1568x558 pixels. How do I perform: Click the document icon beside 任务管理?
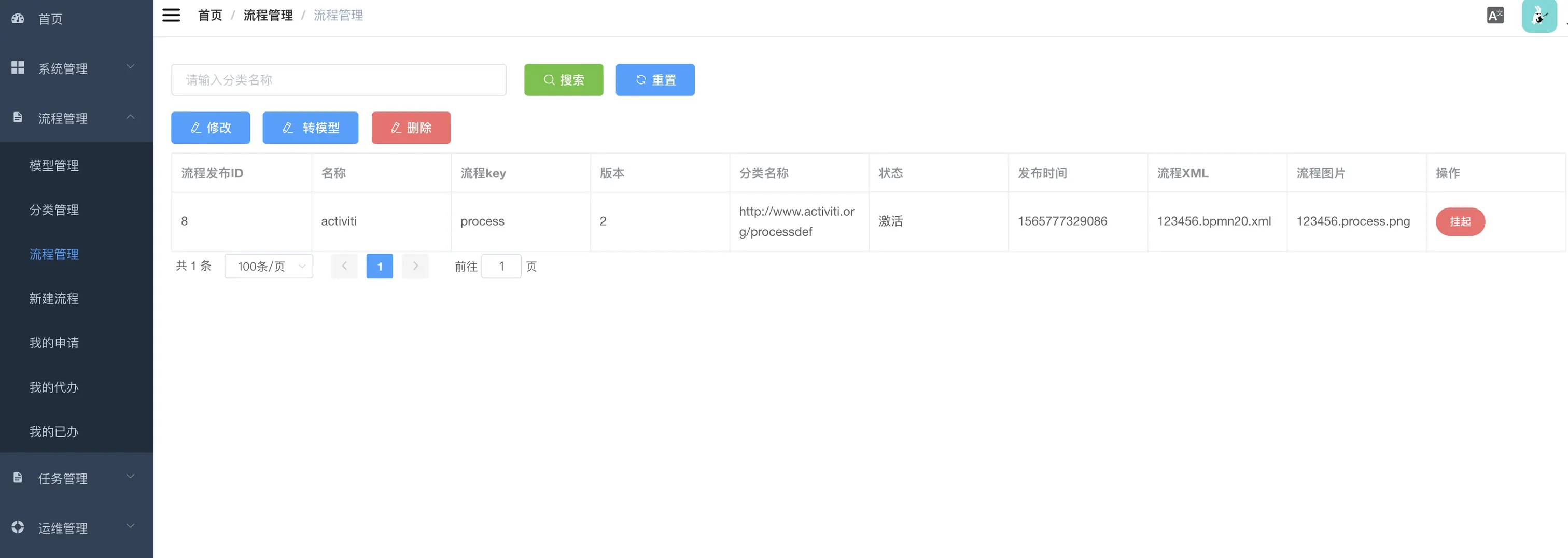click(x=18, y=478)
